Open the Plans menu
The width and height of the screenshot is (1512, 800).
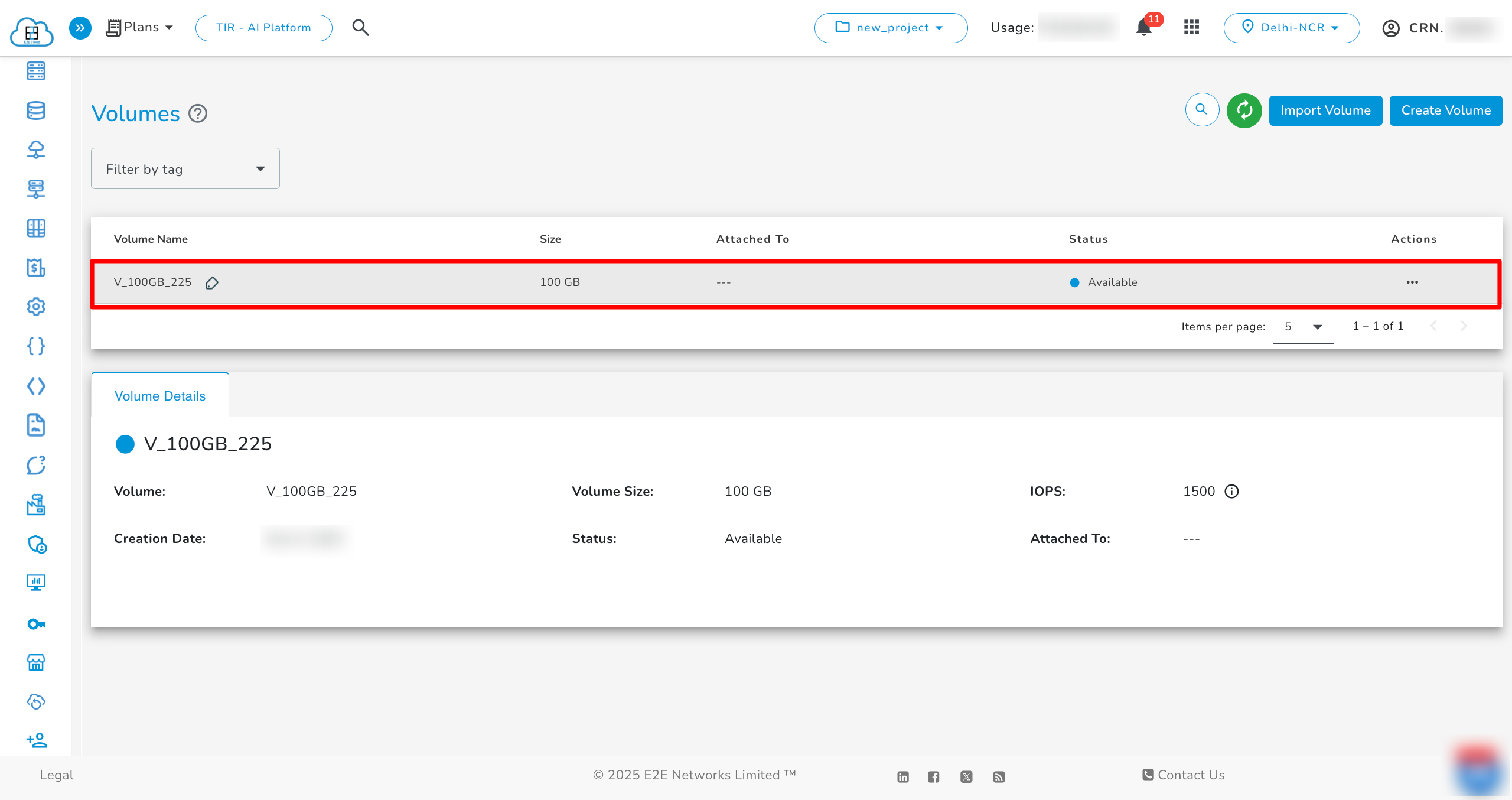click(141, 27)
